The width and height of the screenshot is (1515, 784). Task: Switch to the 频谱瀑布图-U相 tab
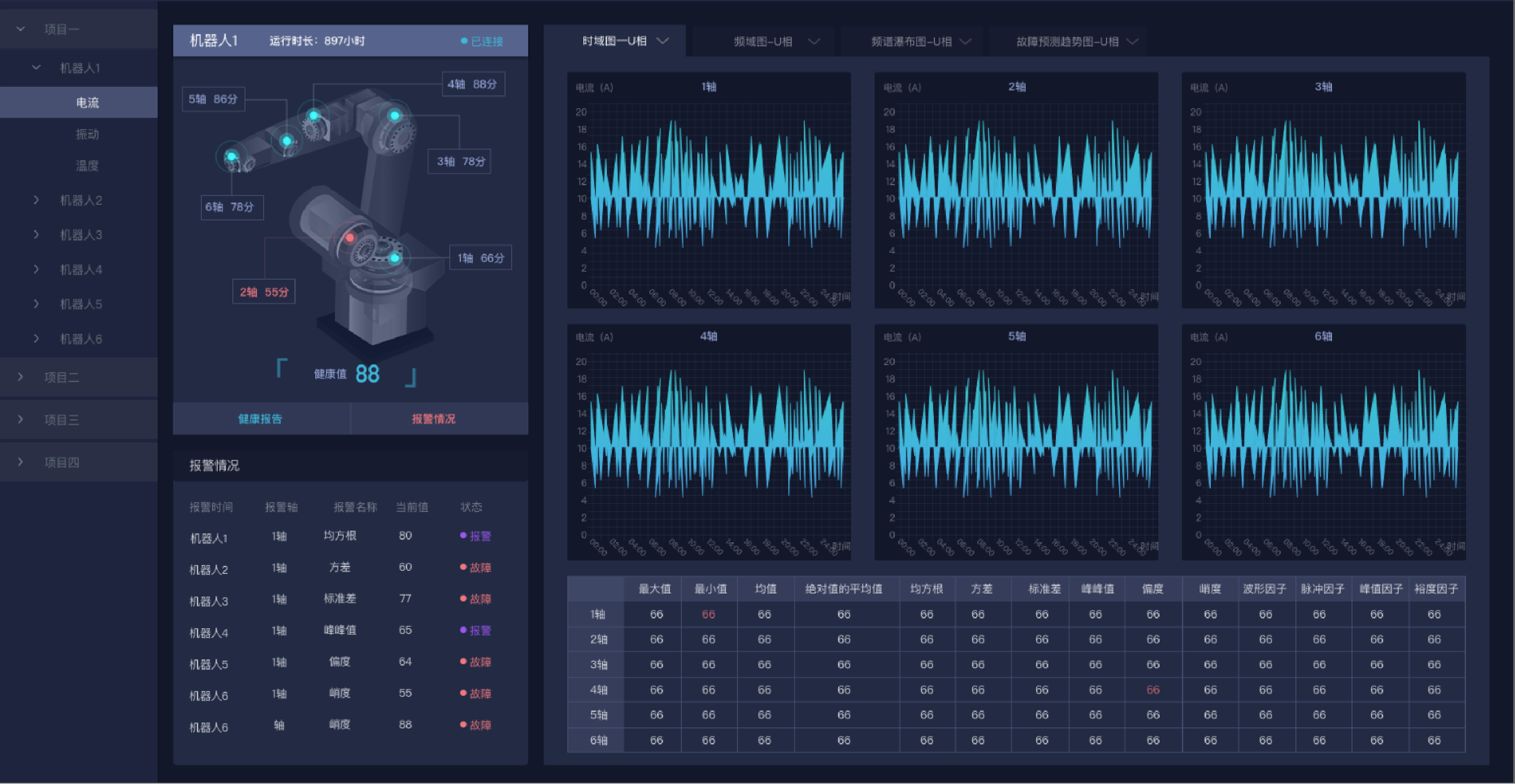911,41
